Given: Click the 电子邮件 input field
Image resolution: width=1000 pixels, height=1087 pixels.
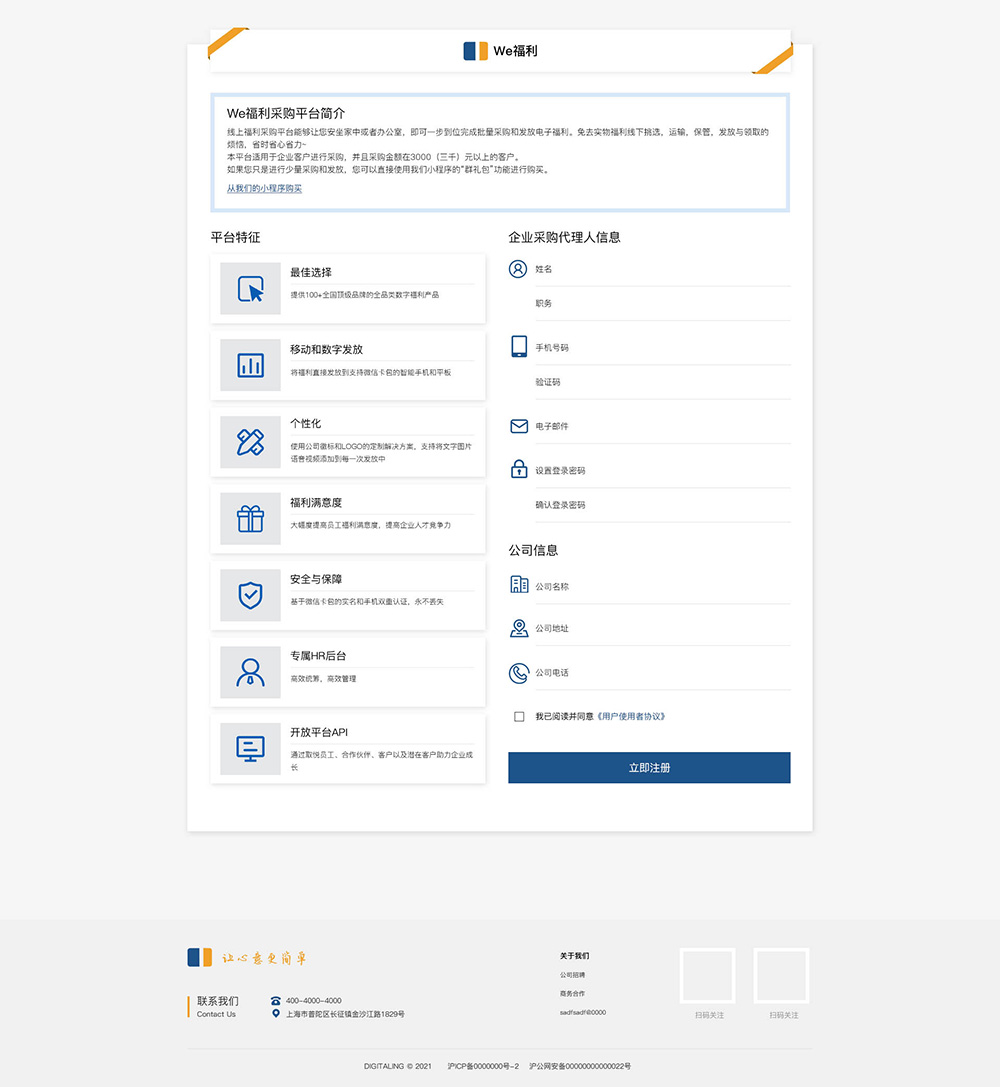Looking at the screenshot, I should pyautogui.click(x=660, y=426).
